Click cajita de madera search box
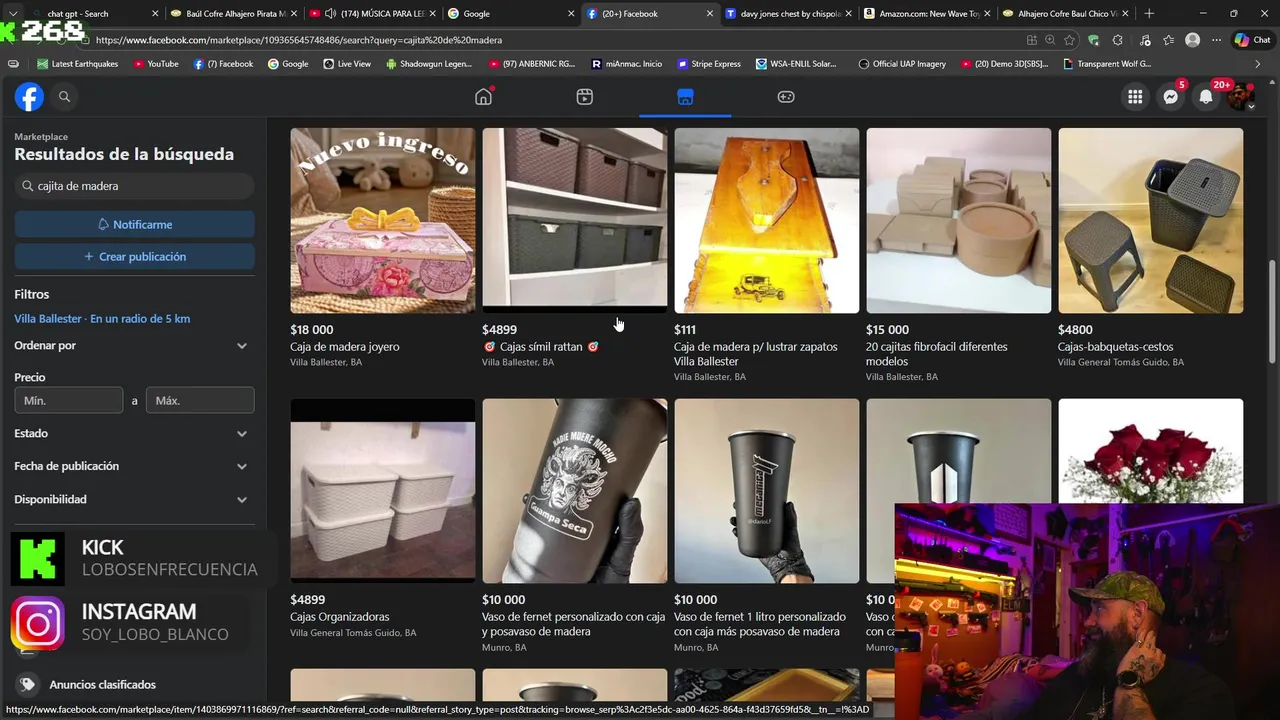This screenshot has height=720, width=1280. (x=134, y=186)
